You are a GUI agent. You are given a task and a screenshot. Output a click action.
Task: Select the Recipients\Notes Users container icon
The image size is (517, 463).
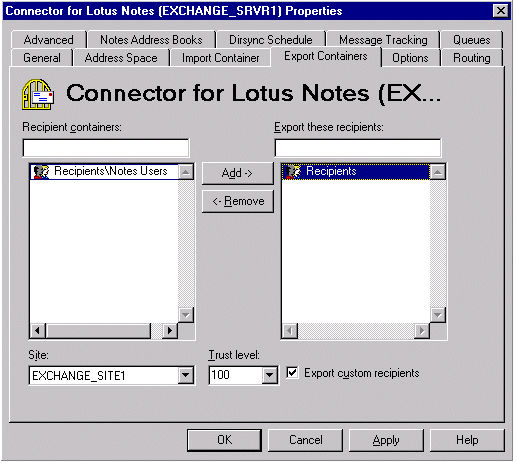click(x=41, y=171)
